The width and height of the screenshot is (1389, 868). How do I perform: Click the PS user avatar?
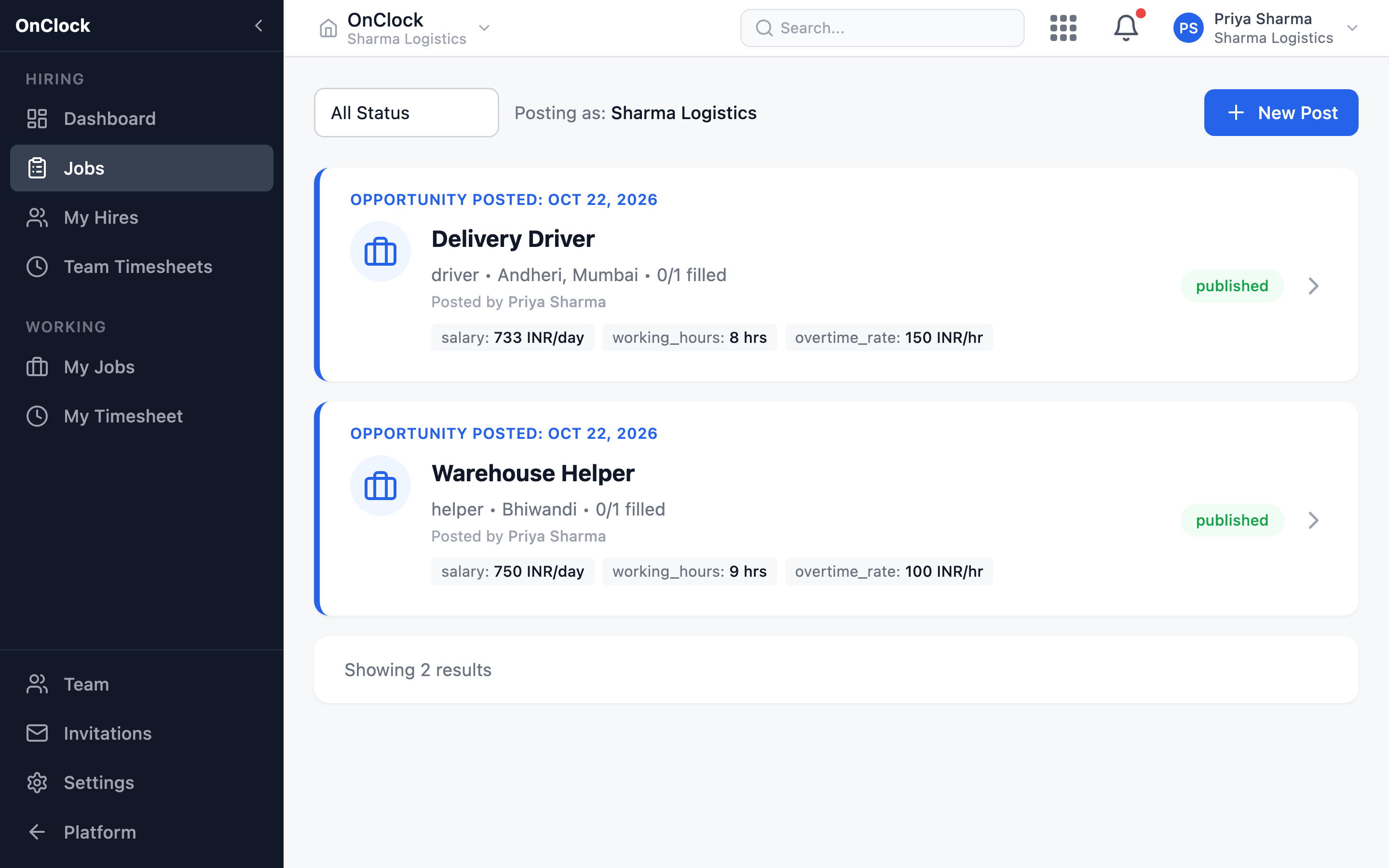click(1188, 28)
